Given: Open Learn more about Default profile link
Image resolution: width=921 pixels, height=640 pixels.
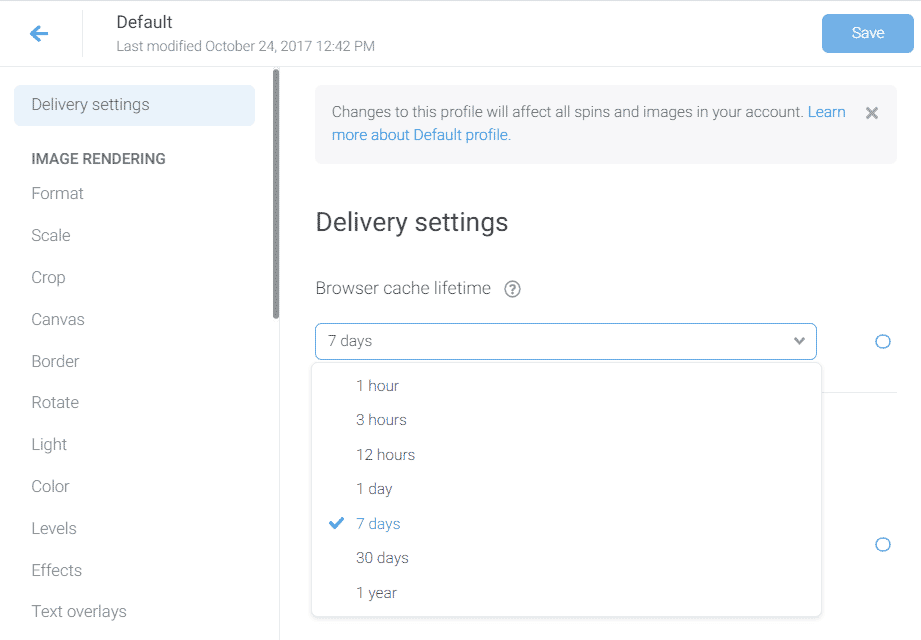Looking at the screenshot, I should point(420,135).
